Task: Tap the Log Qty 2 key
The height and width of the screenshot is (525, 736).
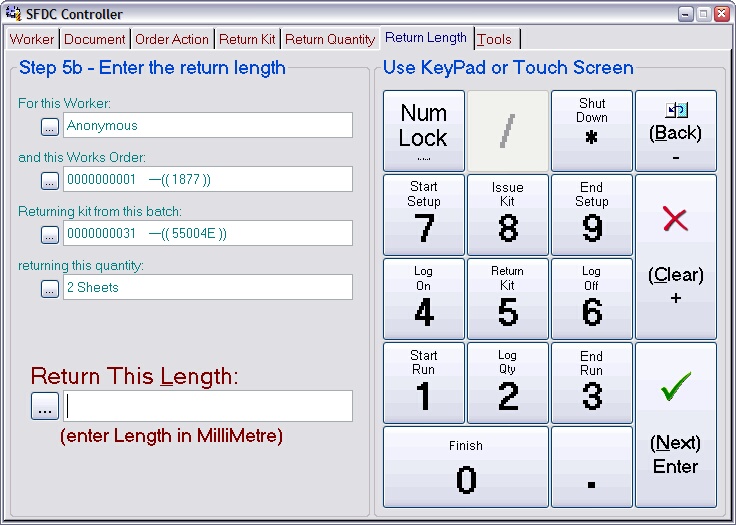Action: pyautogui.click(x=508, y=383)
